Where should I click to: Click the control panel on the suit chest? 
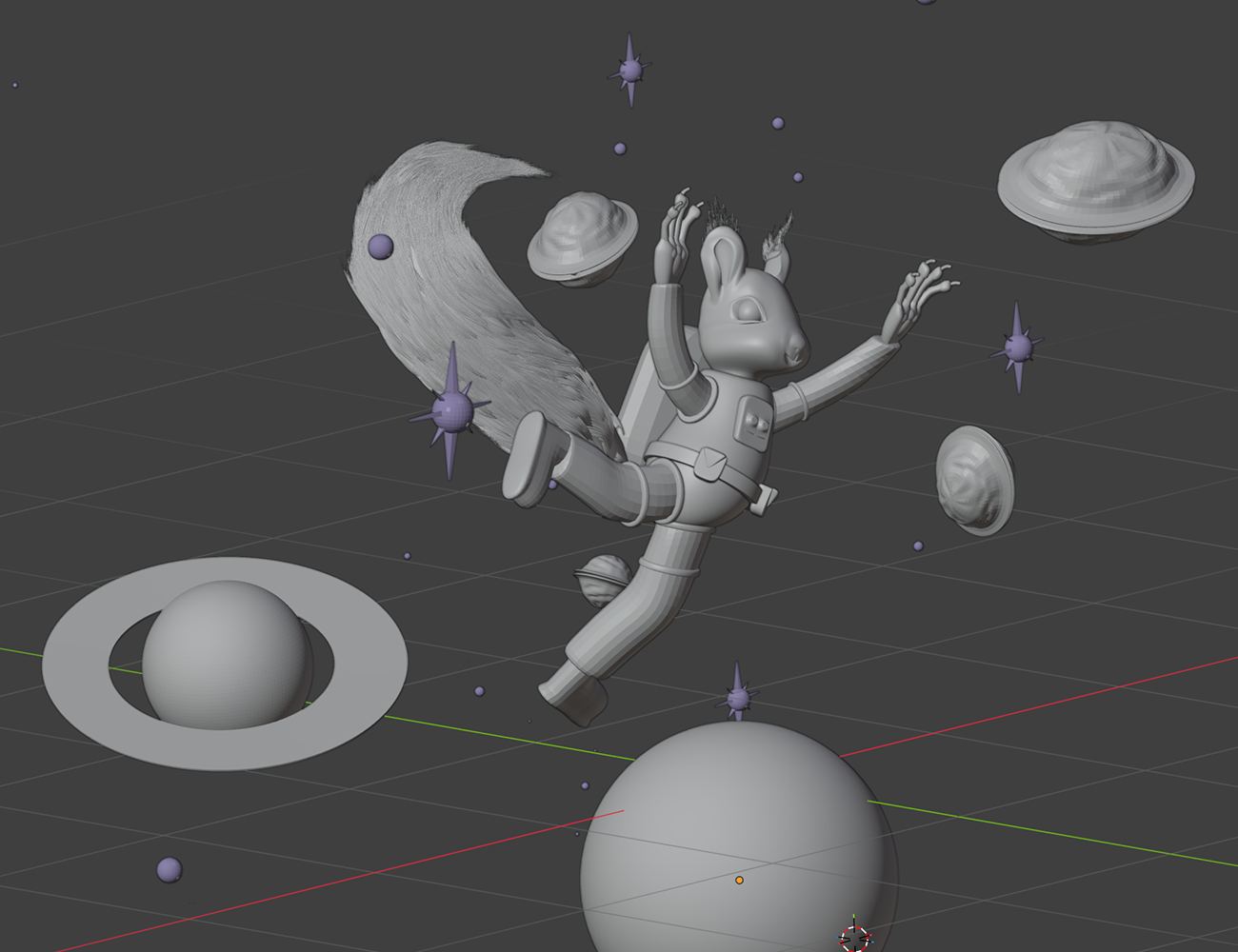(756, 422)
